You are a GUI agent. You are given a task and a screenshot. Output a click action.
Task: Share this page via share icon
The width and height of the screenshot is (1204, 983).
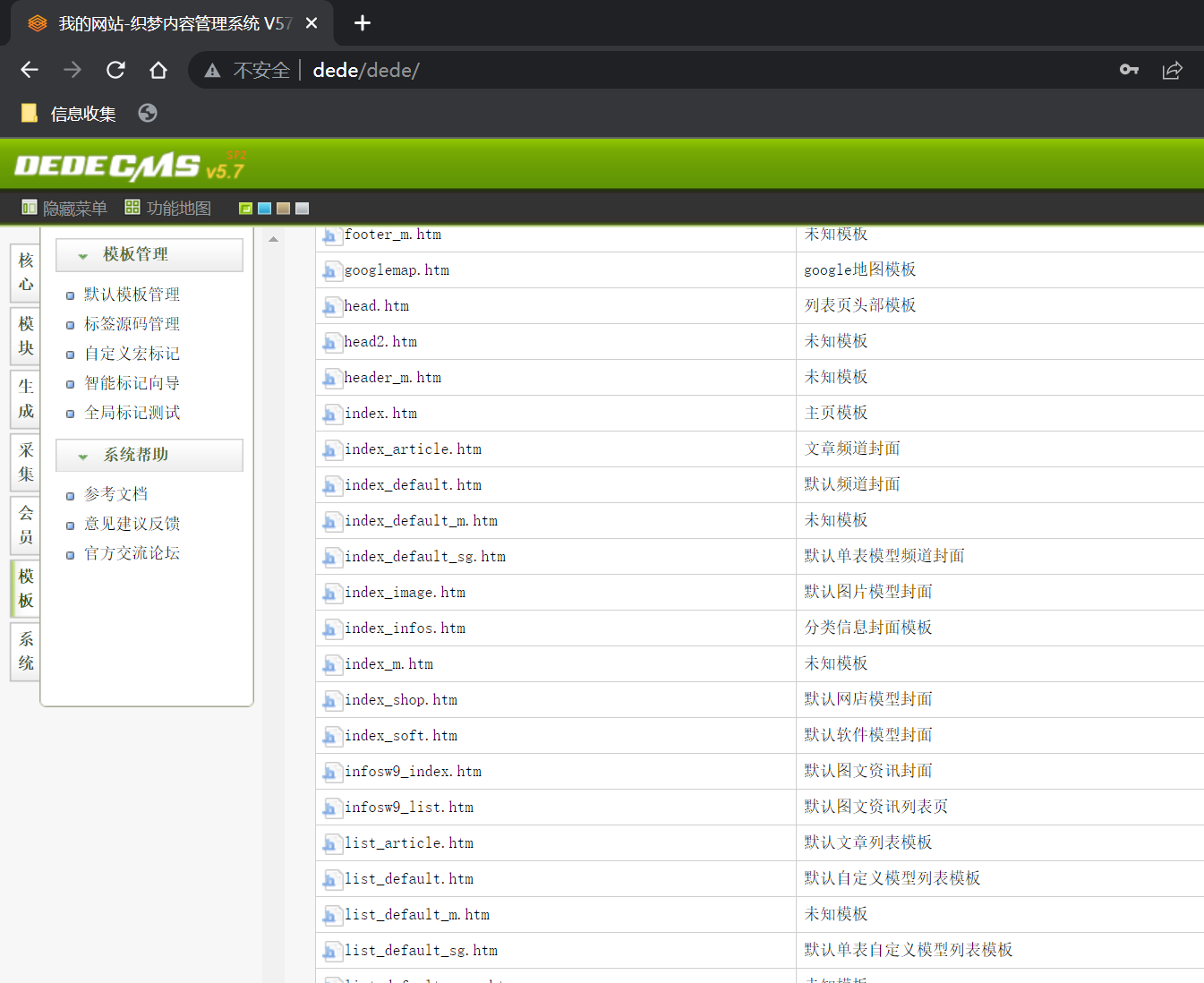click(x=1172, y=70)
